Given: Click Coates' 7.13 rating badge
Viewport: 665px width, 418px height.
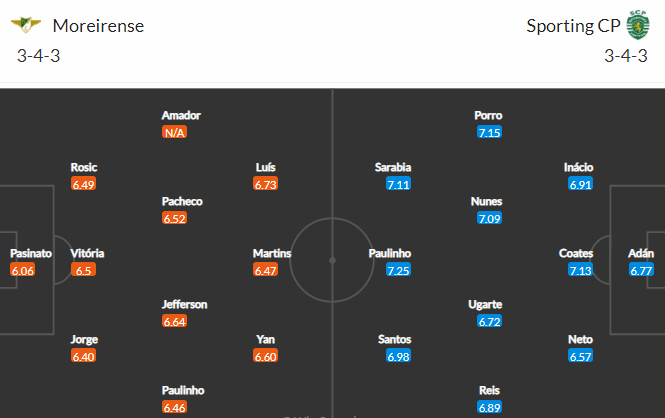Looking at the screenshot, I should 580,270.
